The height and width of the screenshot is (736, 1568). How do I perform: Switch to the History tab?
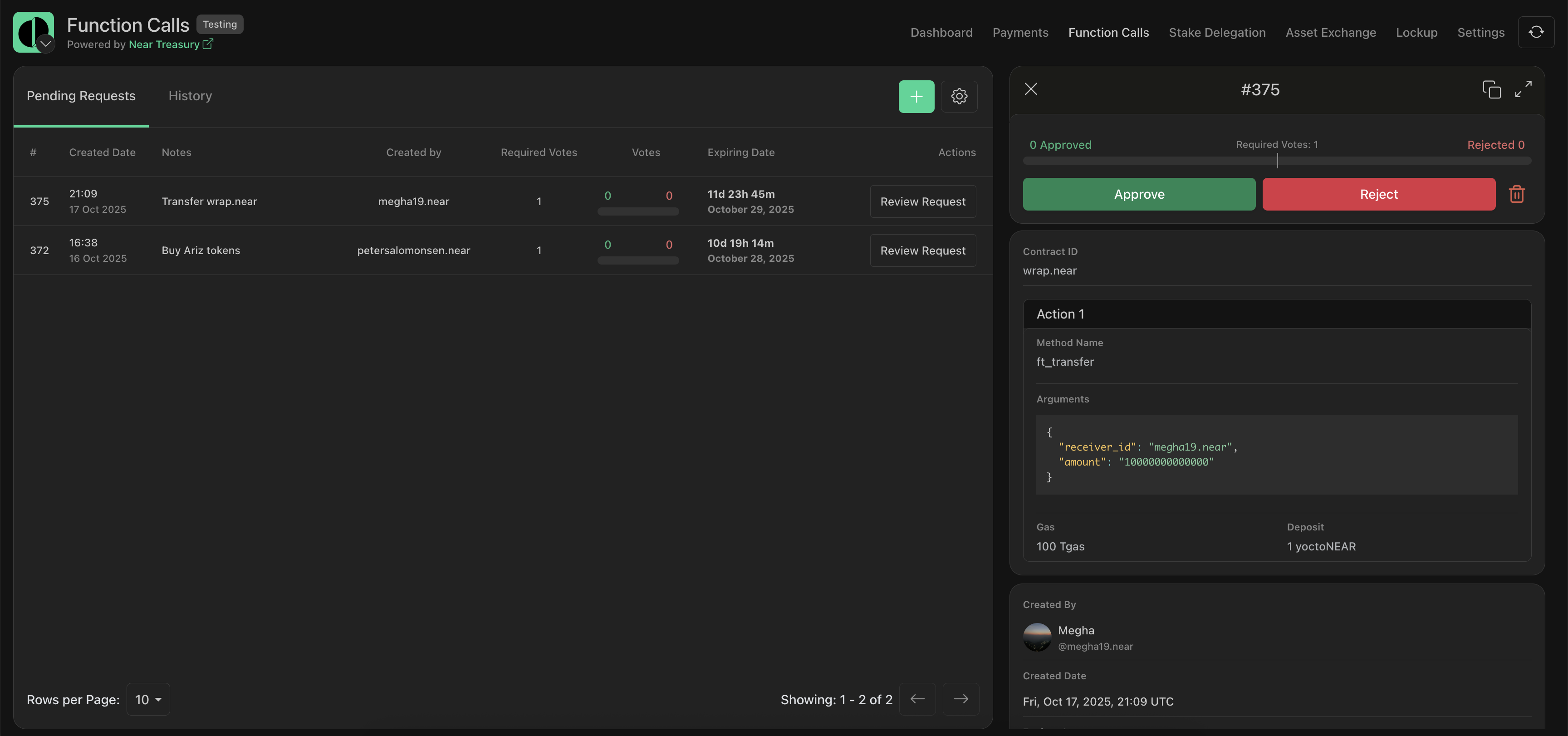pos(190,96)
